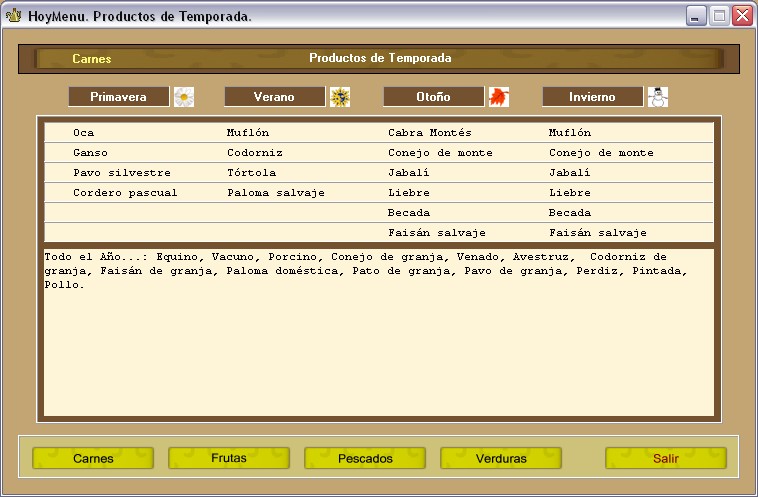Select the Otoño season button
The image size is (758, 497).
434,97
